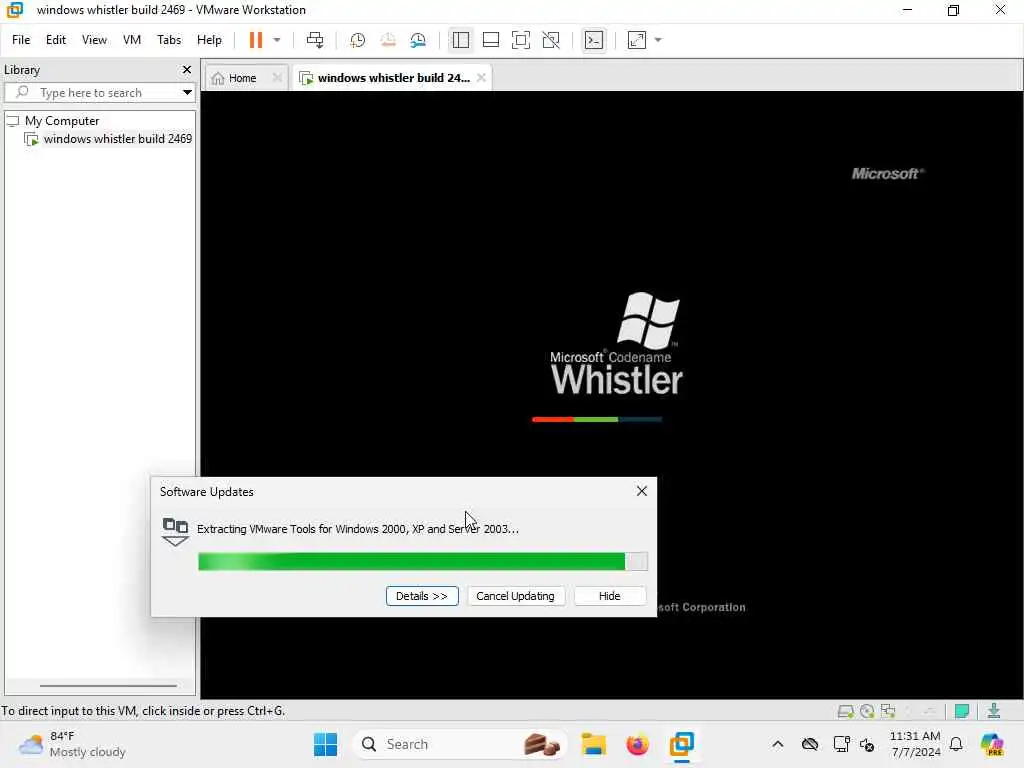
Task: Click the VMware Workstation taskbar icon
Action: (x=681, y=744)
